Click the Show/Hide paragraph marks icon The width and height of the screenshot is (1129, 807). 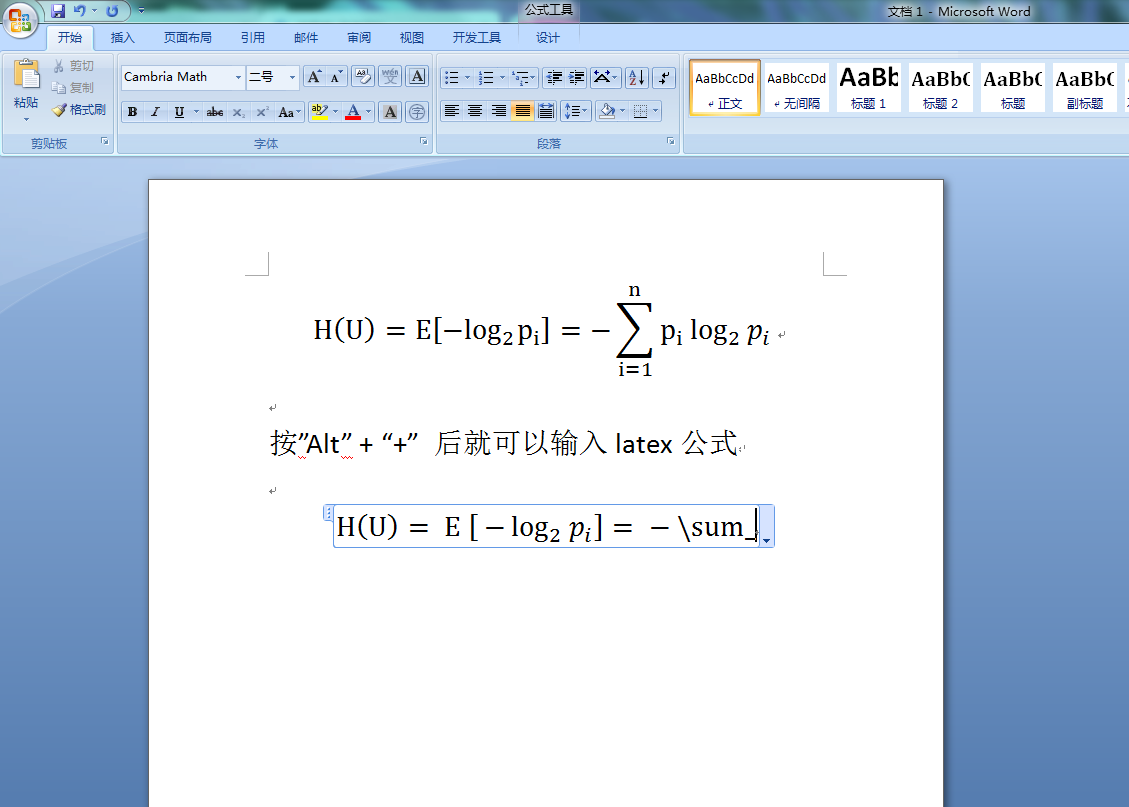pos(663,76)
